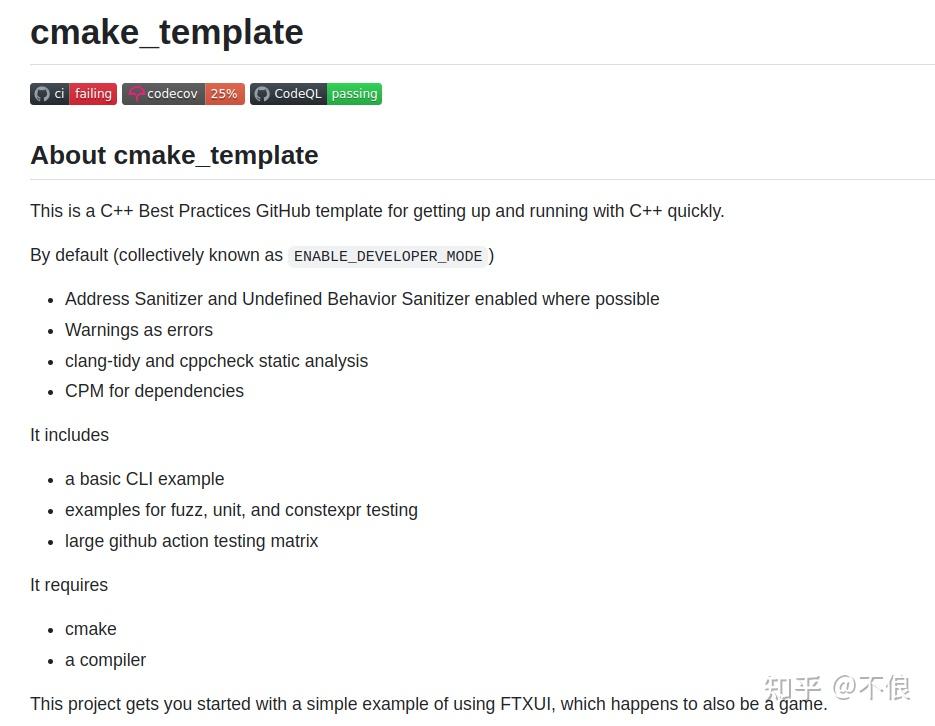Click the "Warnings as errors" bullet item
Image resolution: width=935 pixels, height=726 pixels.
pos(139,330)
